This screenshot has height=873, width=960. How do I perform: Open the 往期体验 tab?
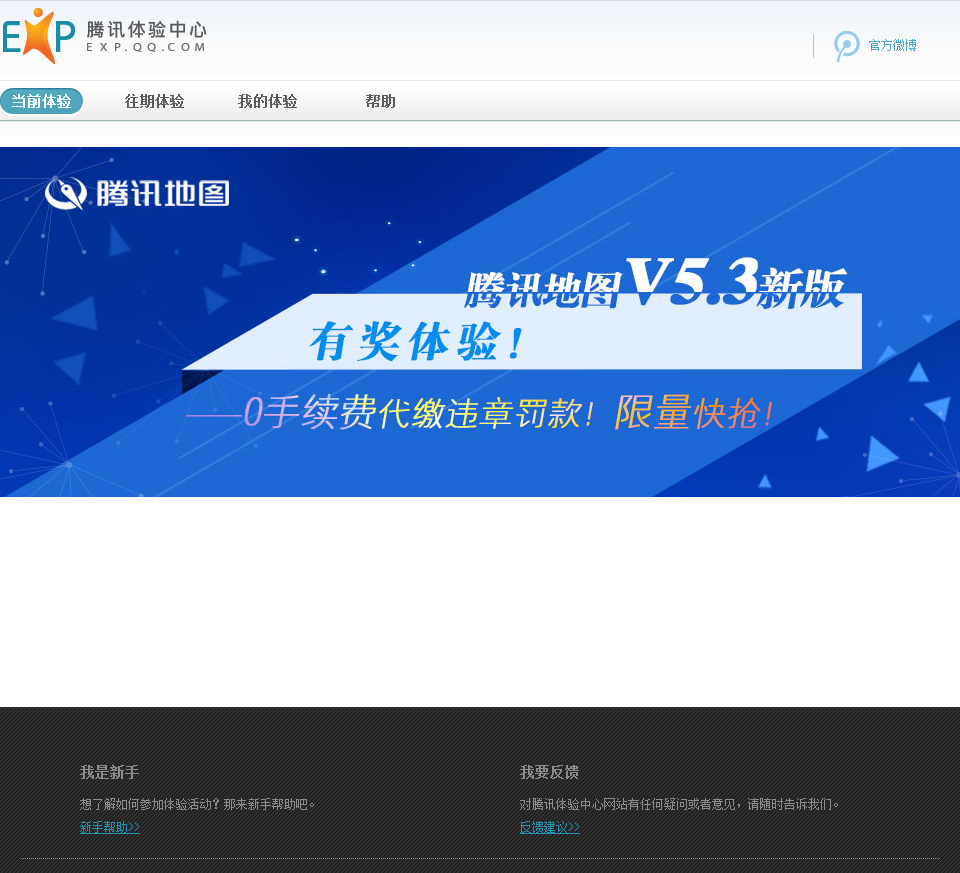click(154, 101)
